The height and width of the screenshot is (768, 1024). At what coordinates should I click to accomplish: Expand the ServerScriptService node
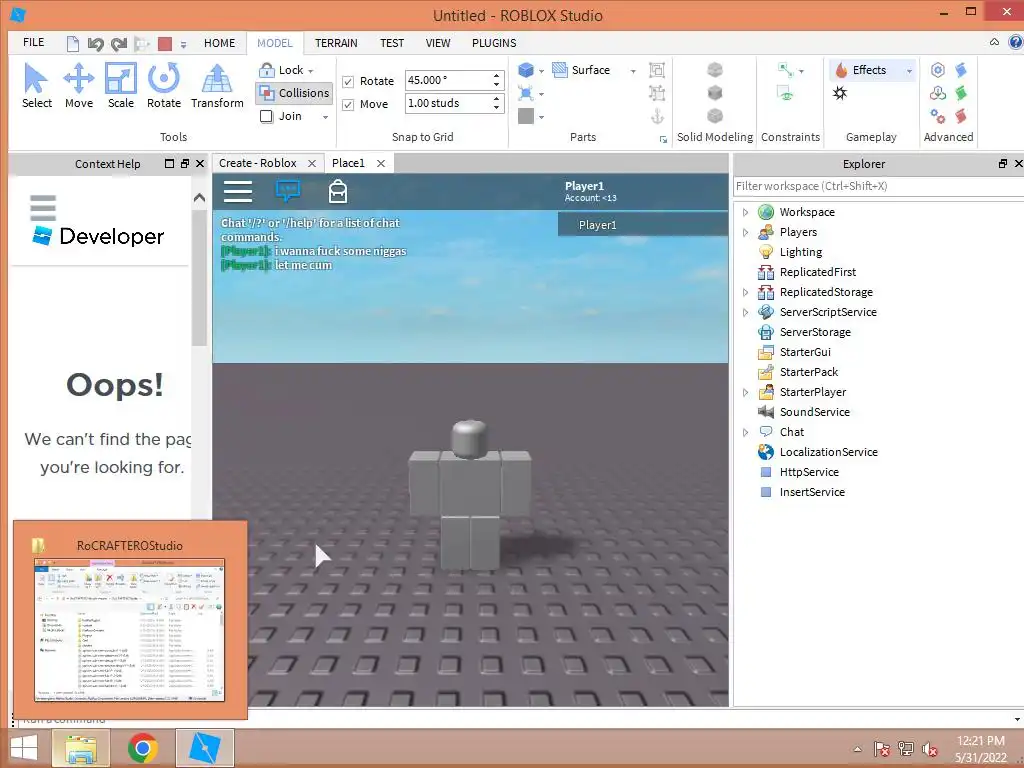click(745, 313)
